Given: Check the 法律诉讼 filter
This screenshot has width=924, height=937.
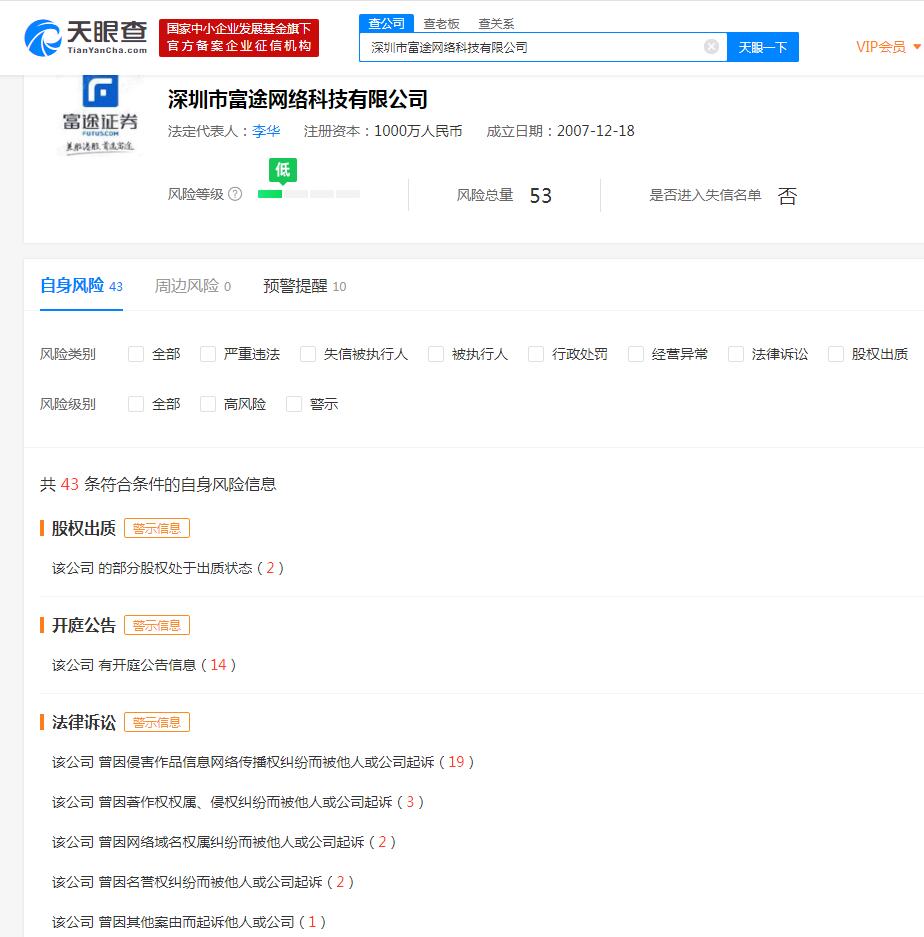Looking at the screenshot, I should pyautogui.click(x=736, y=354).
